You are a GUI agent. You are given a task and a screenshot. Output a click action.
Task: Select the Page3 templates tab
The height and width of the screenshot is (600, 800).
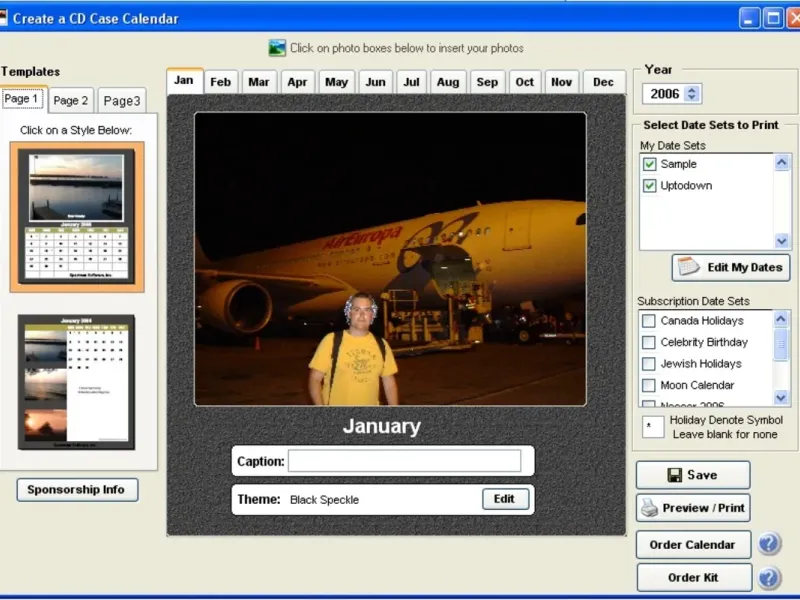point(121,101)
